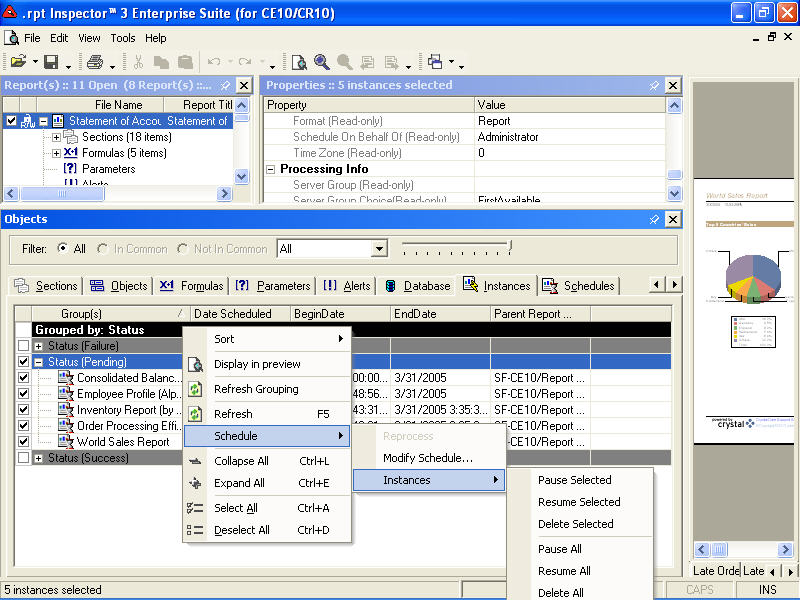Screen dimensions: 800x600
Task: Click the Undo arrow icon
Action: pyautogui.click(x=214, y=62)
